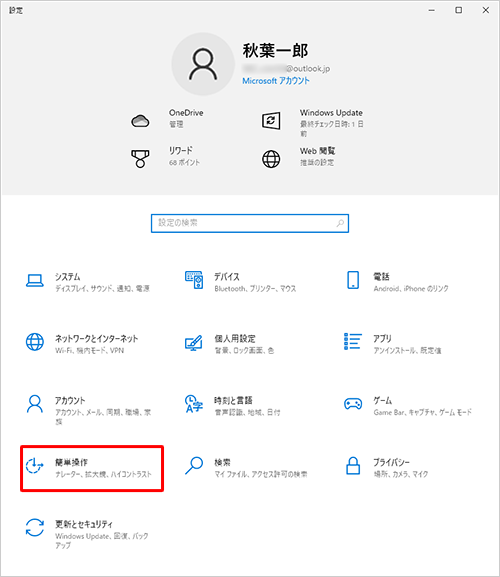The image size is (500, 577).
Task: Click the プライバシー padlock icon
Action: (353, 466)
